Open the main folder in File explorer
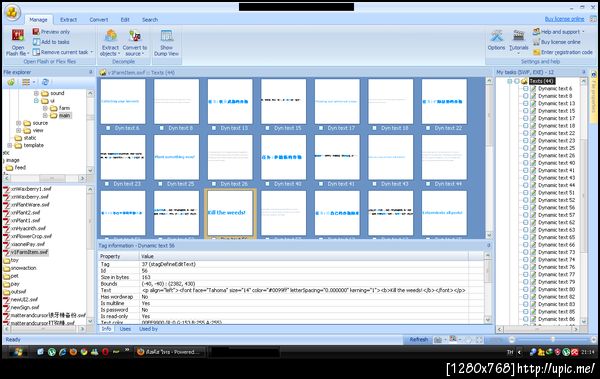The image size is (600, 379). click(x=64, y=115)
